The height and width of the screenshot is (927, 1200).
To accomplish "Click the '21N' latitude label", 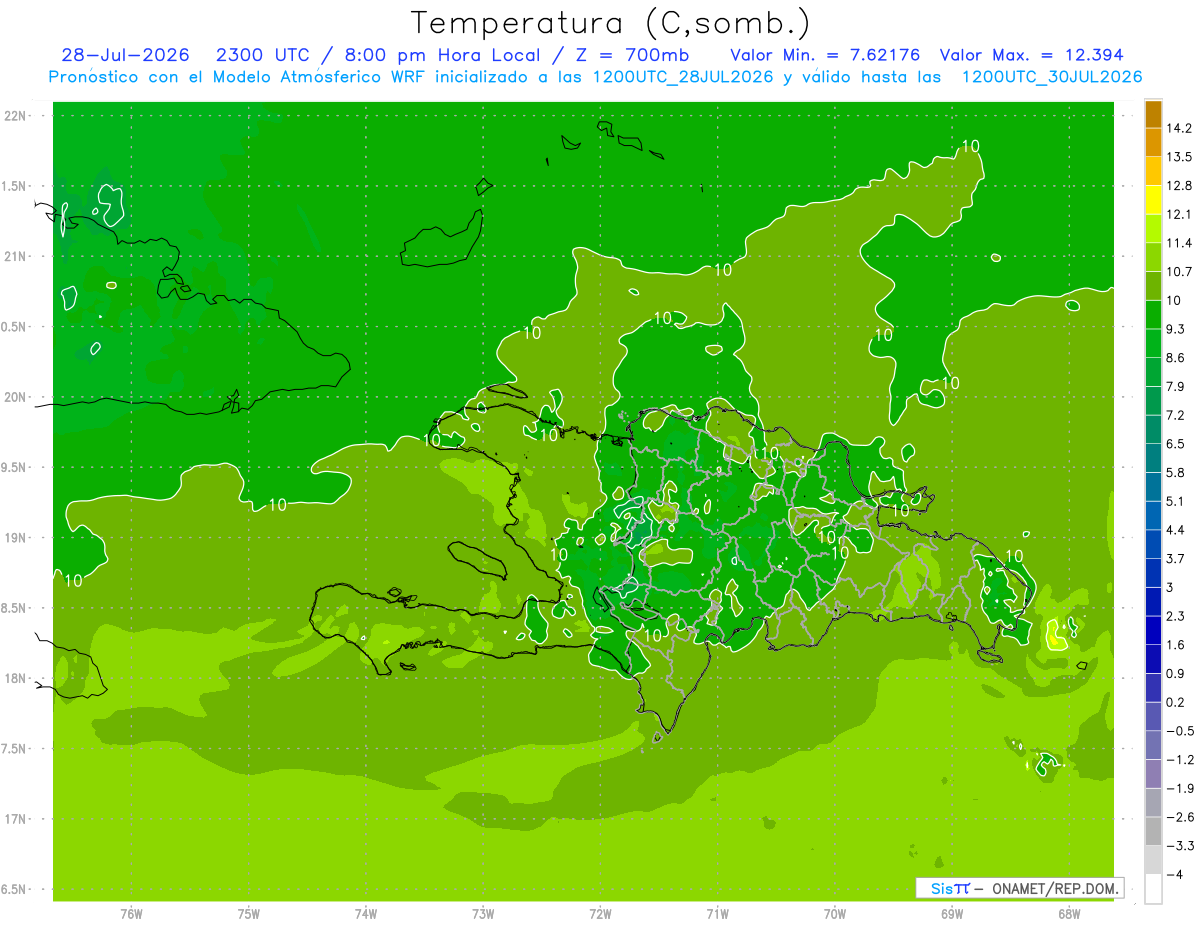I will click(x=15, y=256).
